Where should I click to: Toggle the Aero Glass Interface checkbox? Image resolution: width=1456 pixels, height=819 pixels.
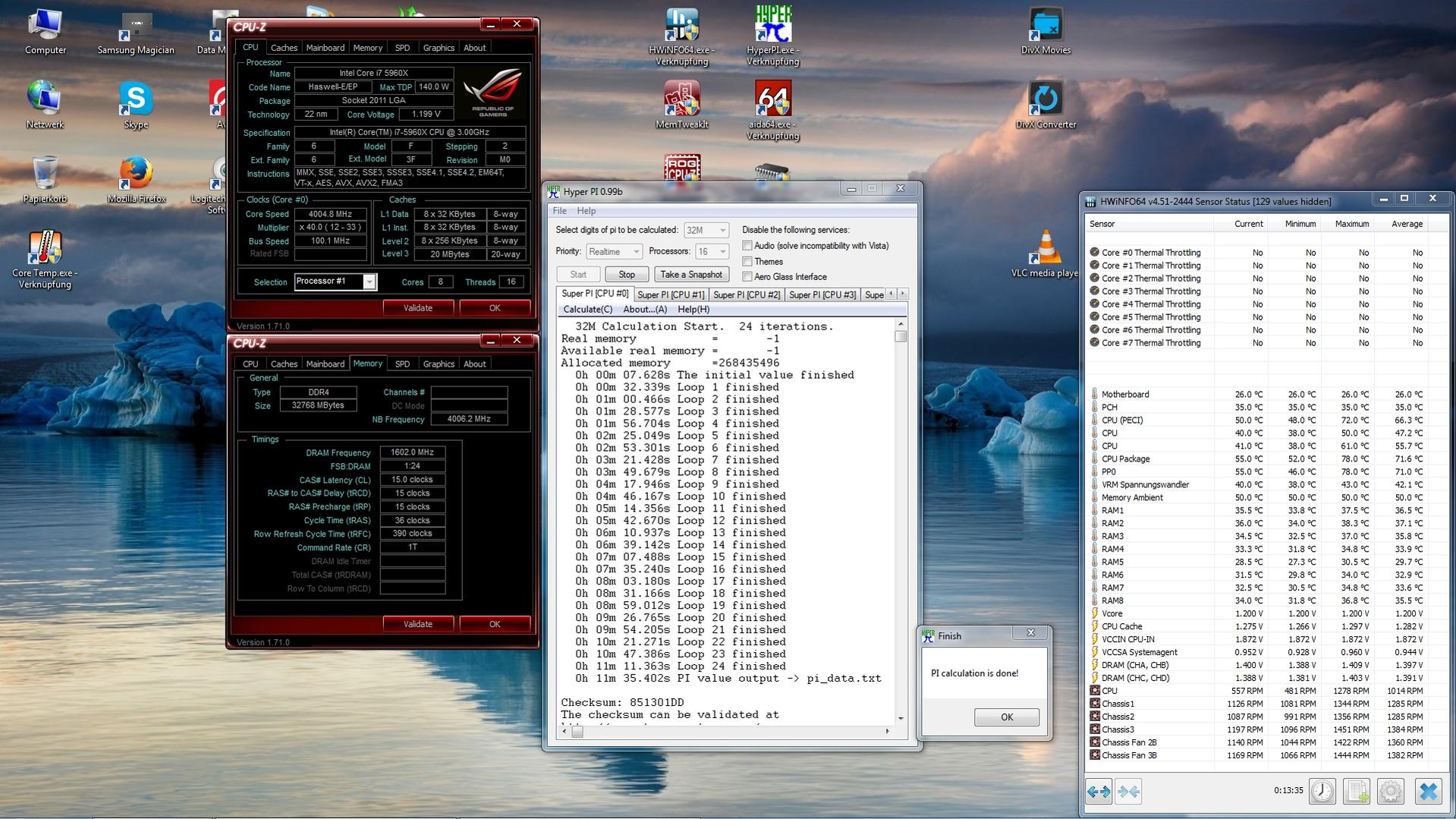pyautogui.click(x=747, y=276)
